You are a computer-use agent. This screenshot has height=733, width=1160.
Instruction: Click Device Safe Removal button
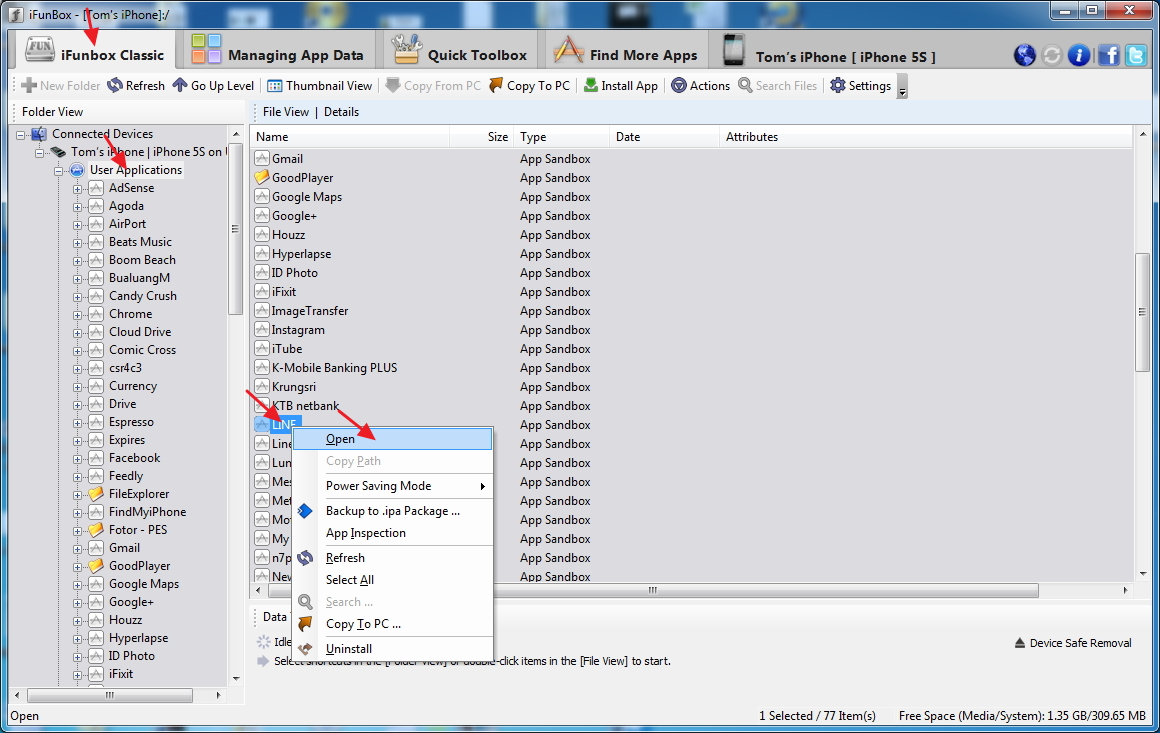pyautogui.click(x=1072, y=643)
